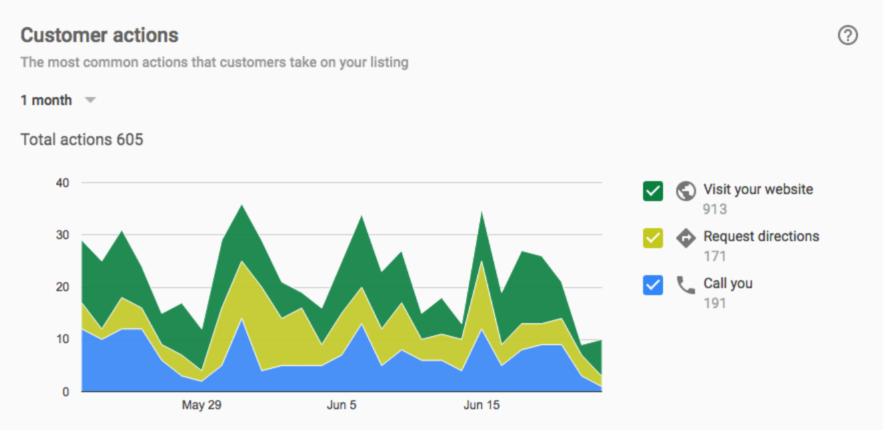883x430 pixels.
Task: Click the May 29 date on axis
Action: click(x=201, y=406)
